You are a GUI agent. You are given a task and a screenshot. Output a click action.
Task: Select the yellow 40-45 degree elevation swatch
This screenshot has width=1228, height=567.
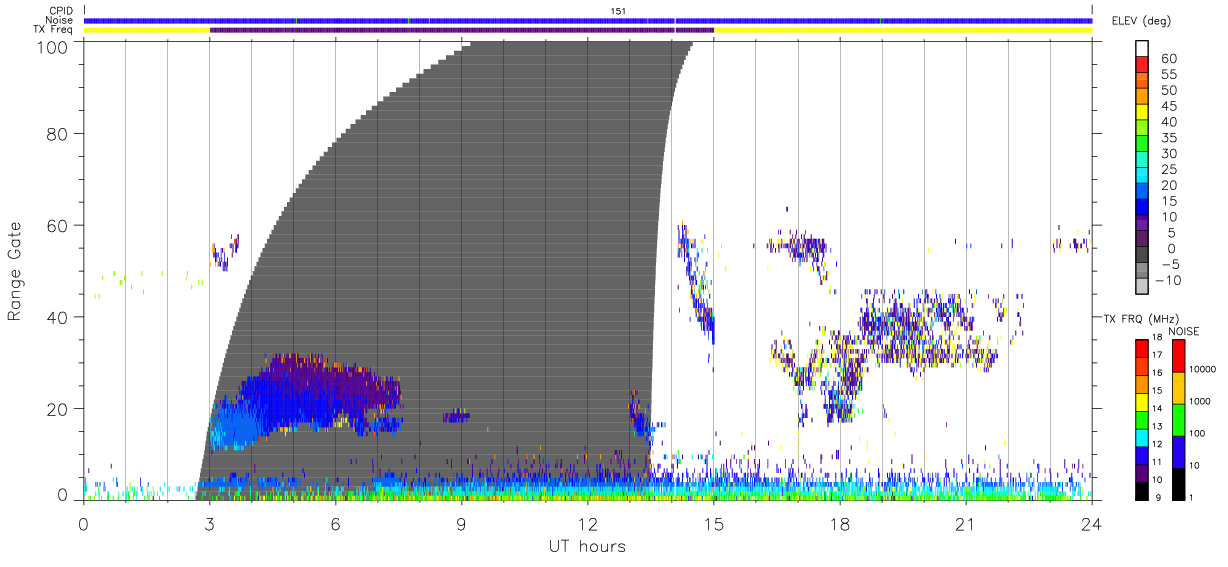click(1142, 112)
